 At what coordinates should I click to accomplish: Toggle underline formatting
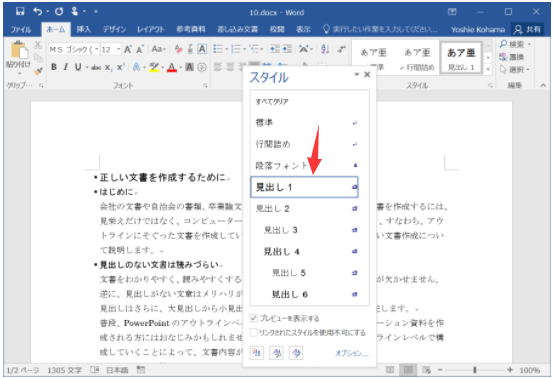click(78, 67)
